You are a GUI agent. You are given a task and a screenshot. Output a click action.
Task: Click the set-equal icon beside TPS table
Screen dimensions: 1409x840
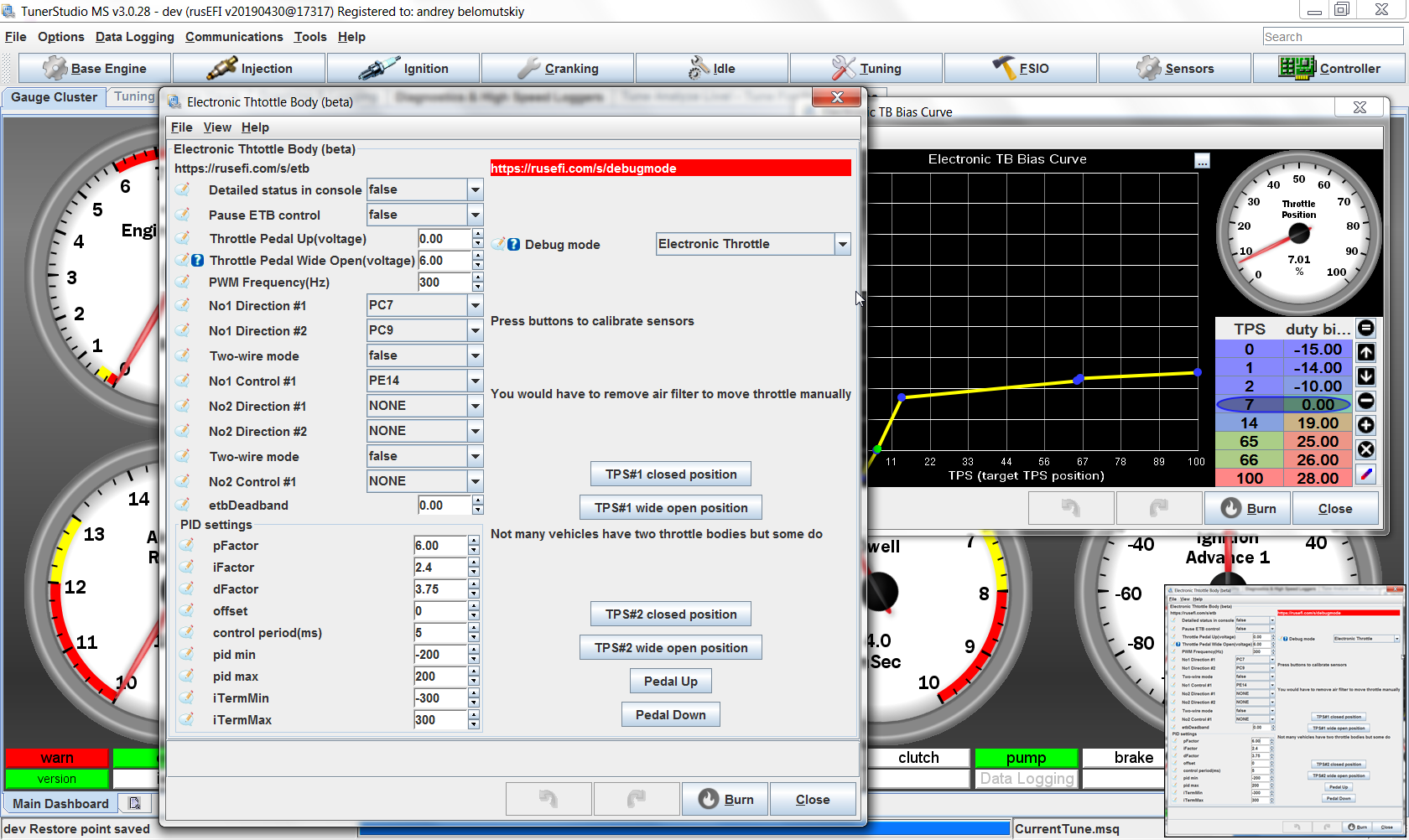(x=1366, y=329)
